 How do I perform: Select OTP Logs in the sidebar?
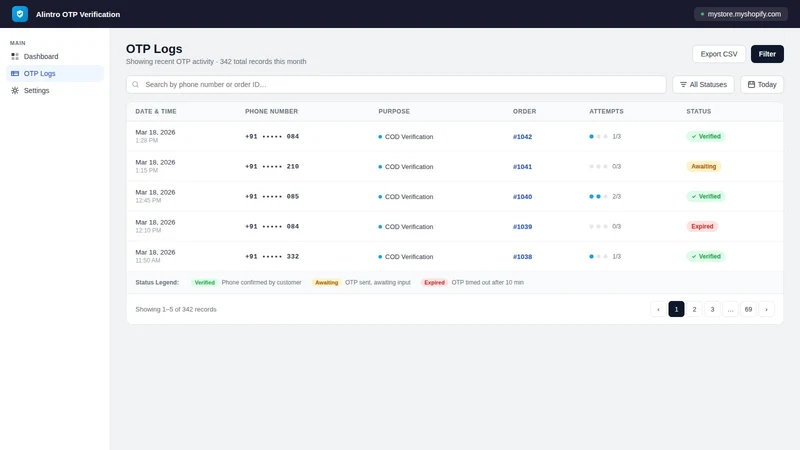55,73
